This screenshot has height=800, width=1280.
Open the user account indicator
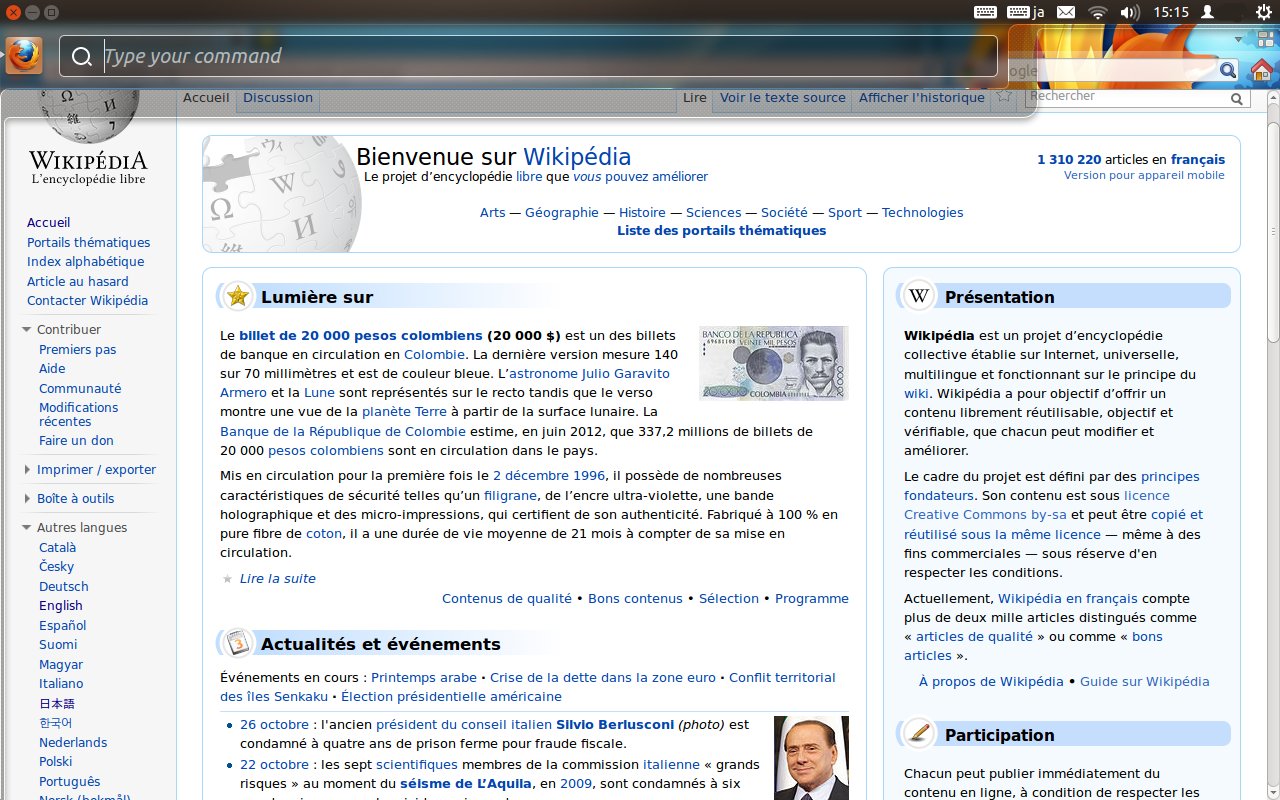[1208, 12]
